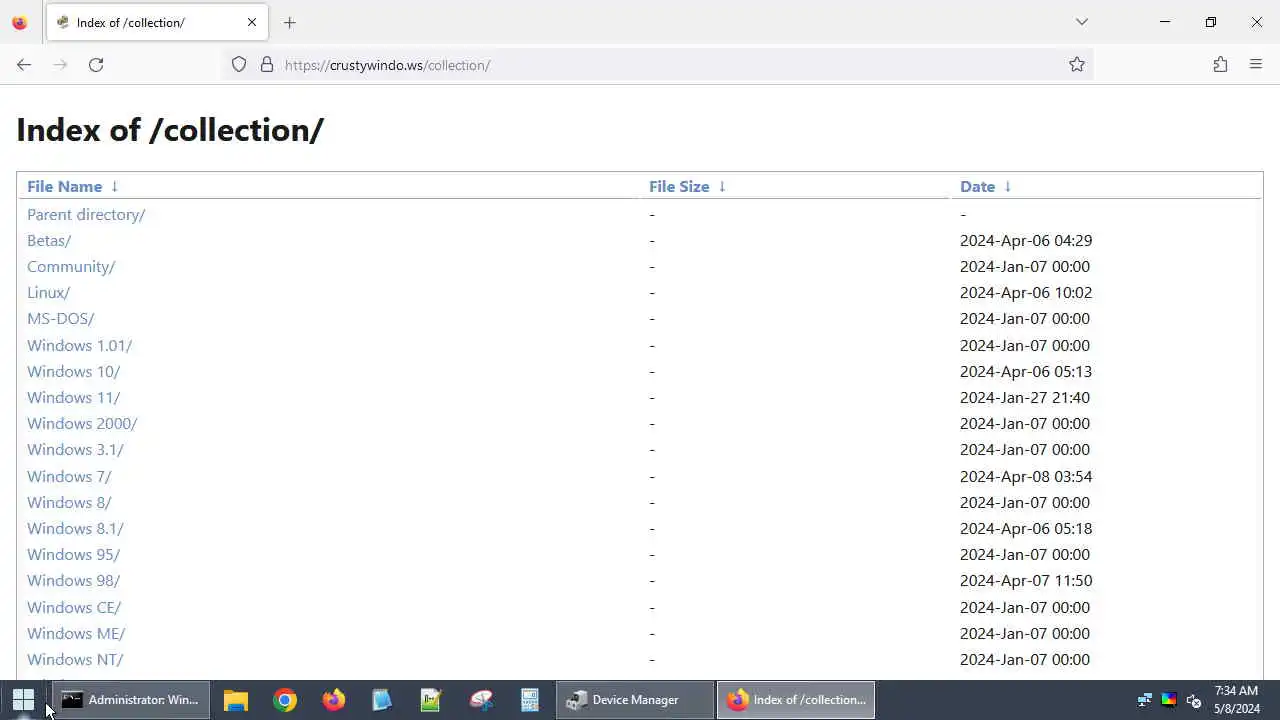This screenshot has height=720, width=1280.
Task: Open the Community/ folder
Action: [71, 267]
